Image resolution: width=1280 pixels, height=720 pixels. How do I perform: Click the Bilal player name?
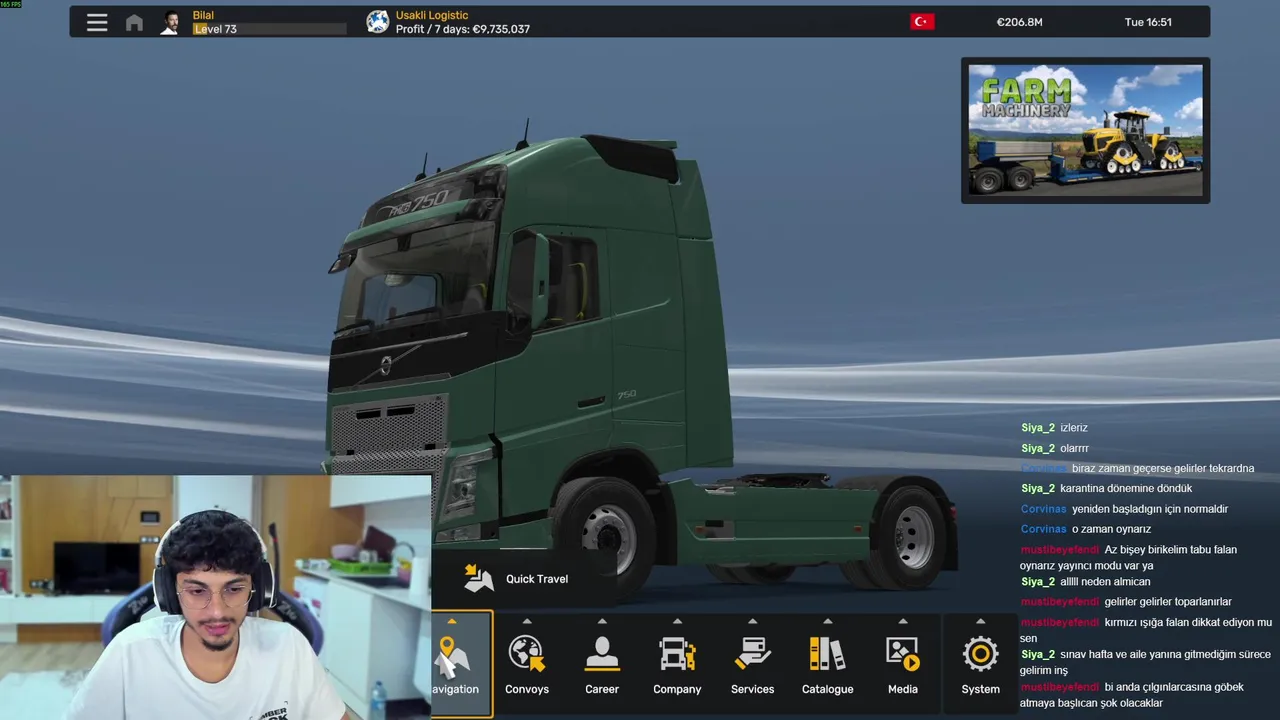pyautogui.click(x=203, y=15)
